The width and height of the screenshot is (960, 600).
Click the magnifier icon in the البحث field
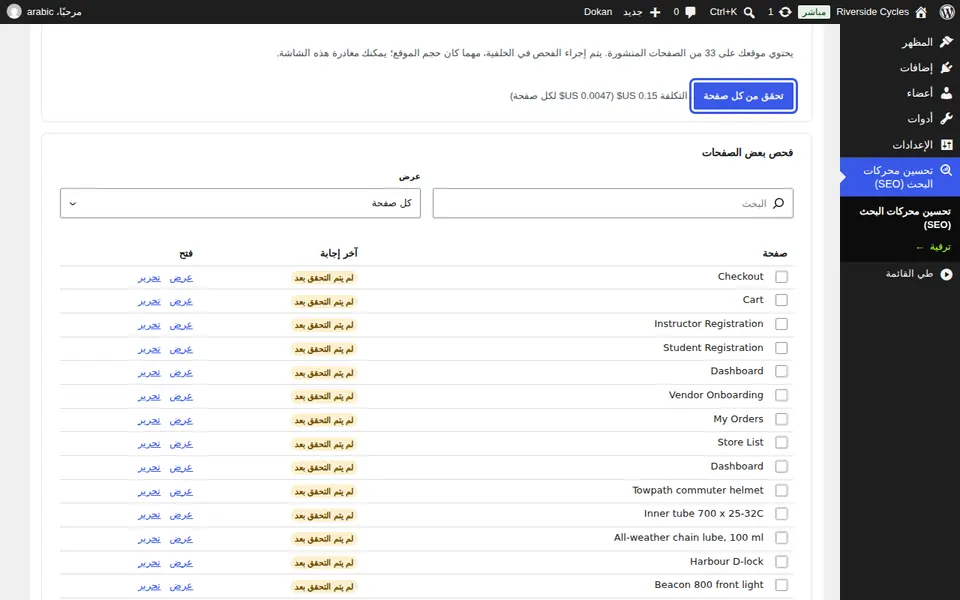[778, 203]
